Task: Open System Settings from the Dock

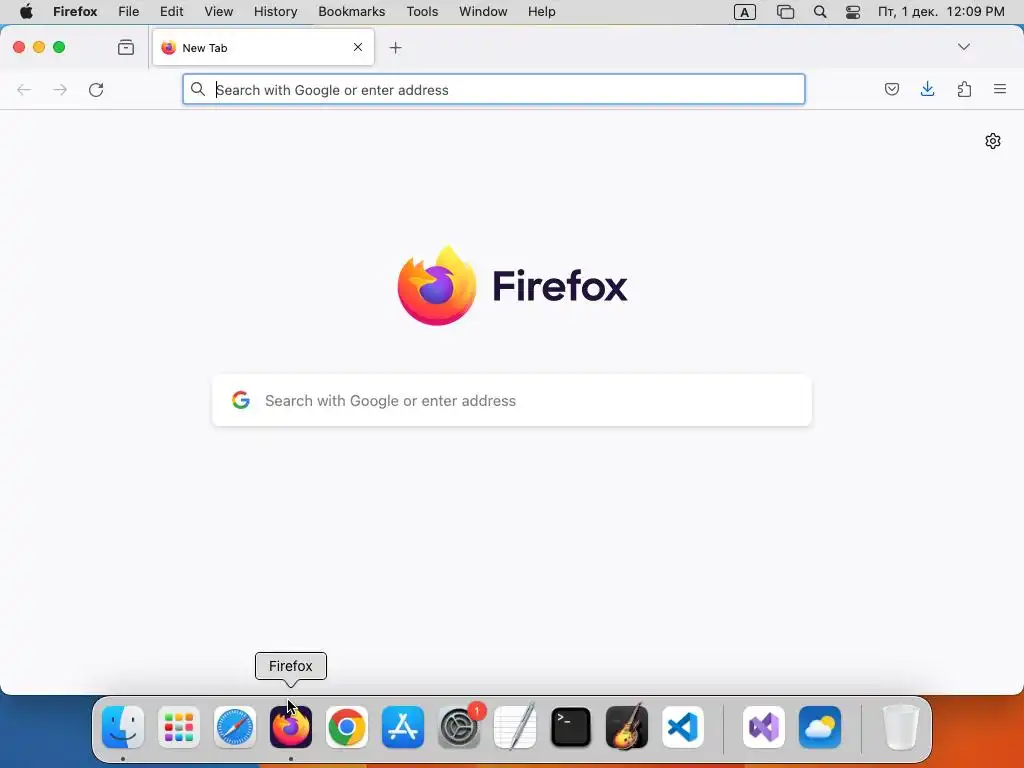Action: coord(459,726)
